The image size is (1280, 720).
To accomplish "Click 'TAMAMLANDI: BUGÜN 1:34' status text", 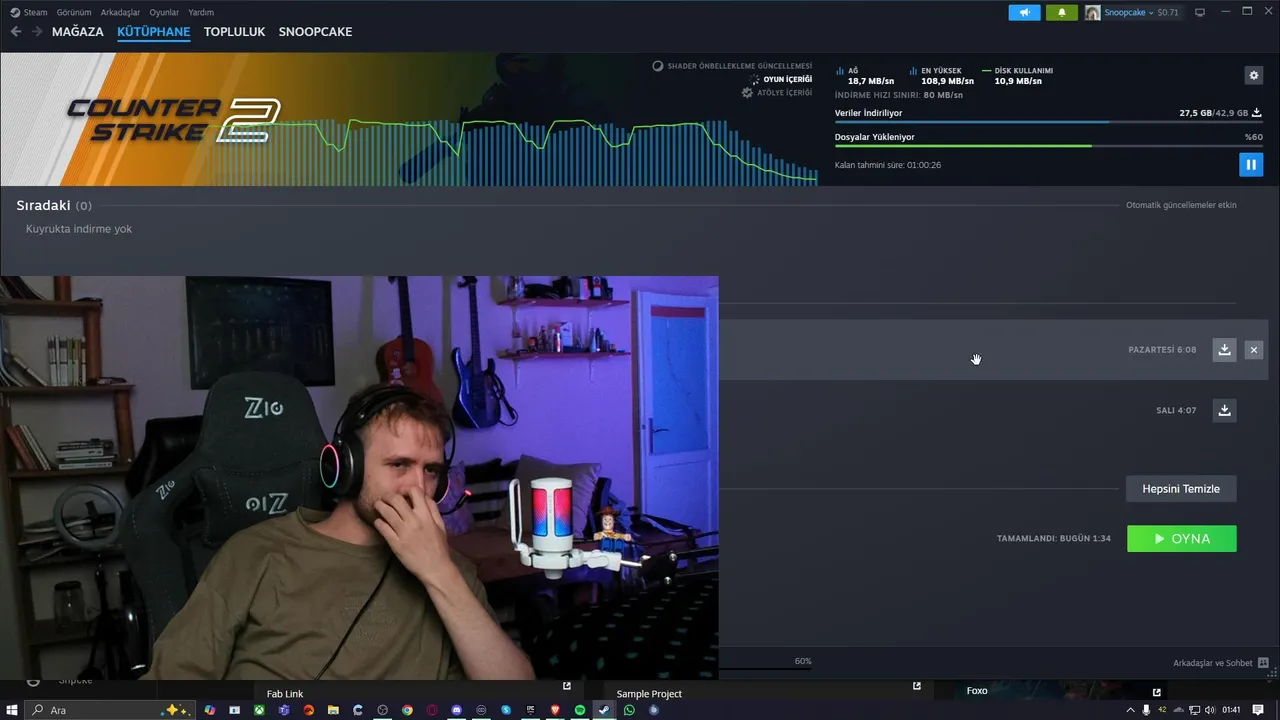I will [1054, 539].
